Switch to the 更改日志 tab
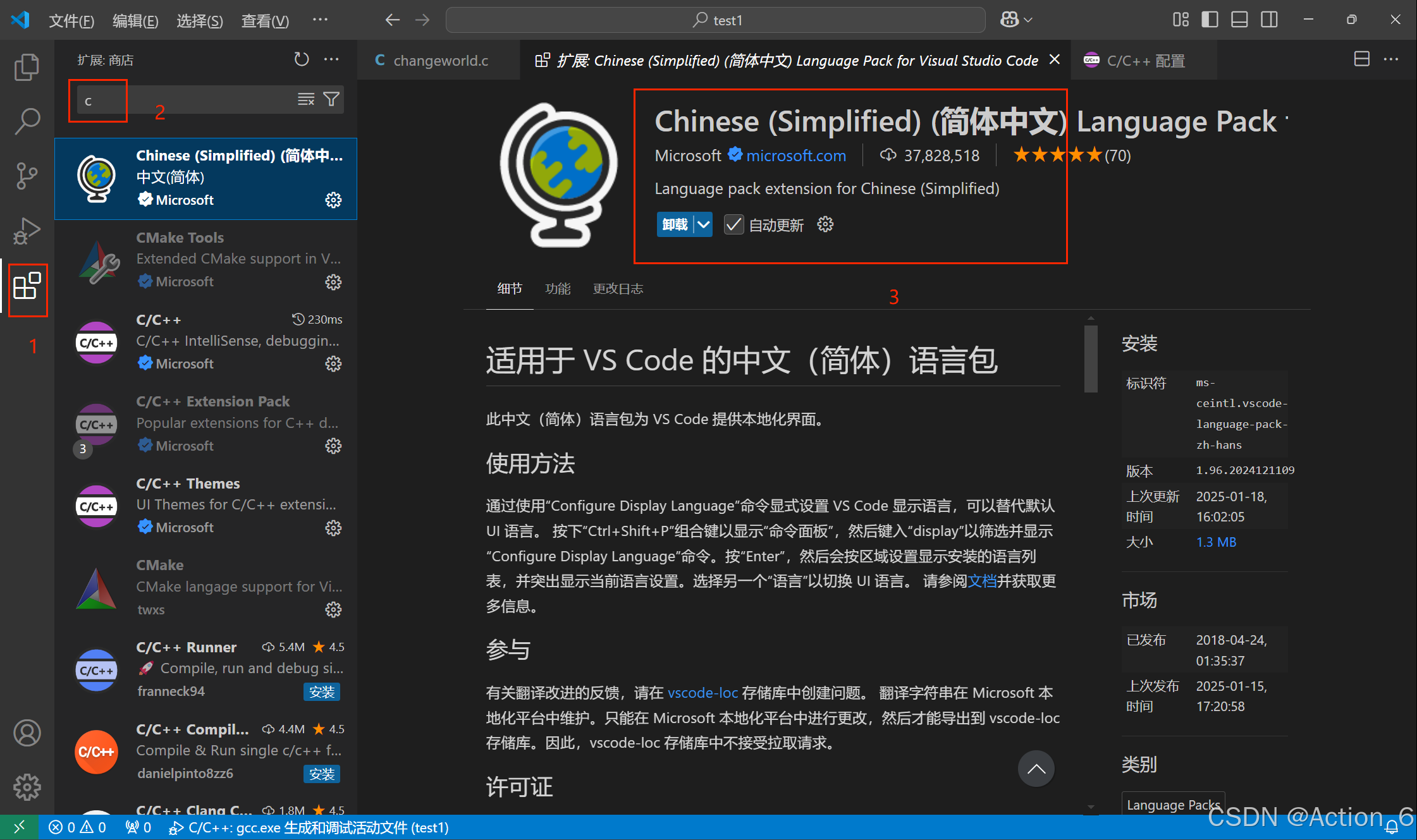 (x=618, y=289)
